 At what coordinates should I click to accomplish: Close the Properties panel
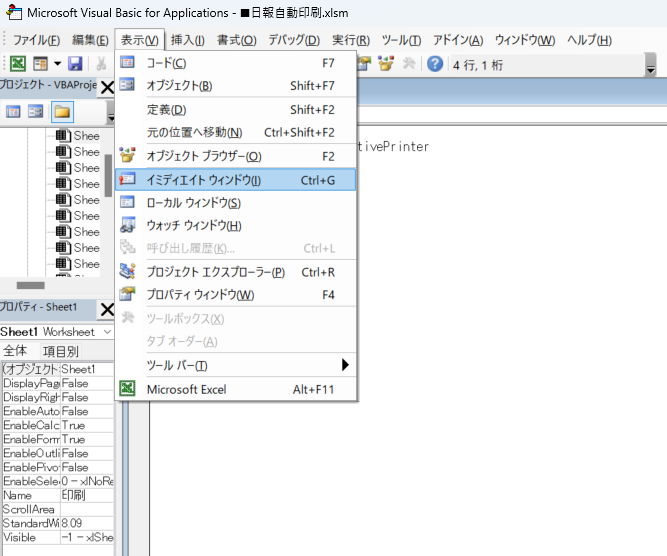107,309
